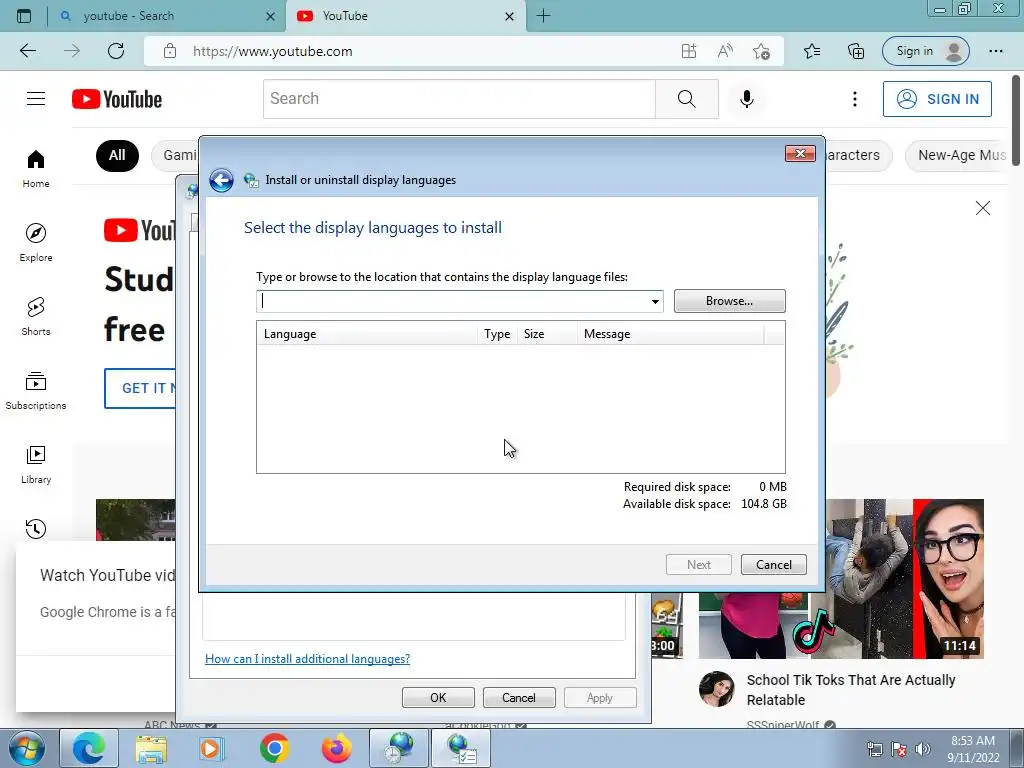The width and height of the screenshot is (1024, 768).
Task: Open Edge Settings and more menu
Action: [996, 51]
